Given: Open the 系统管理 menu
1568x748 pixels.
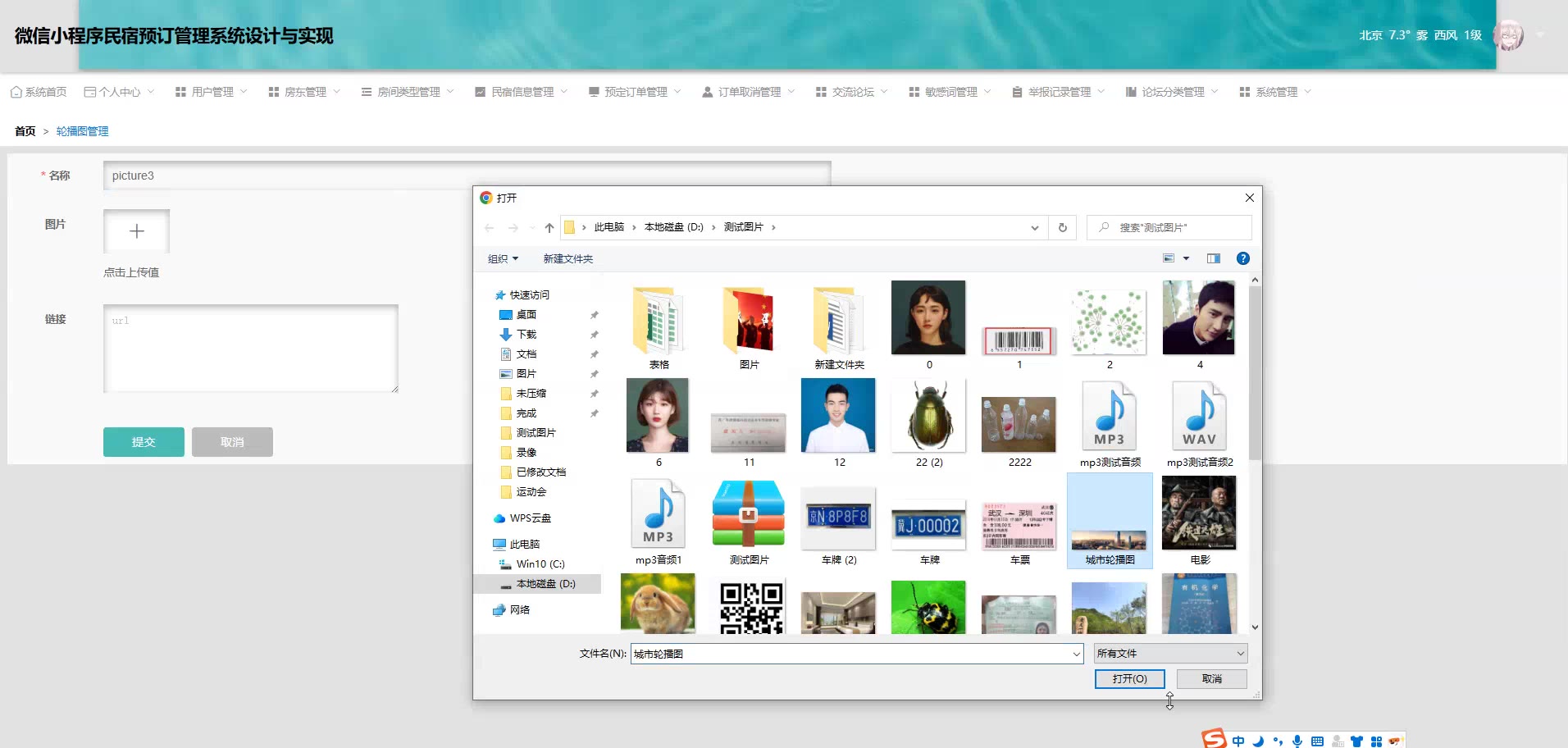Looking at the screenshot, I should tap(1275, 92).
